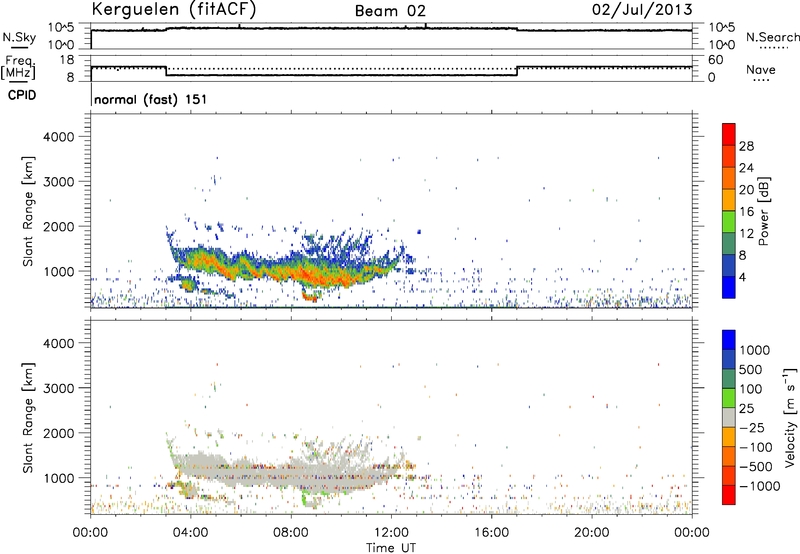Click the 'Power [dB]' colorbar label
Screen dimensions: 800x554
coord(764,211)
